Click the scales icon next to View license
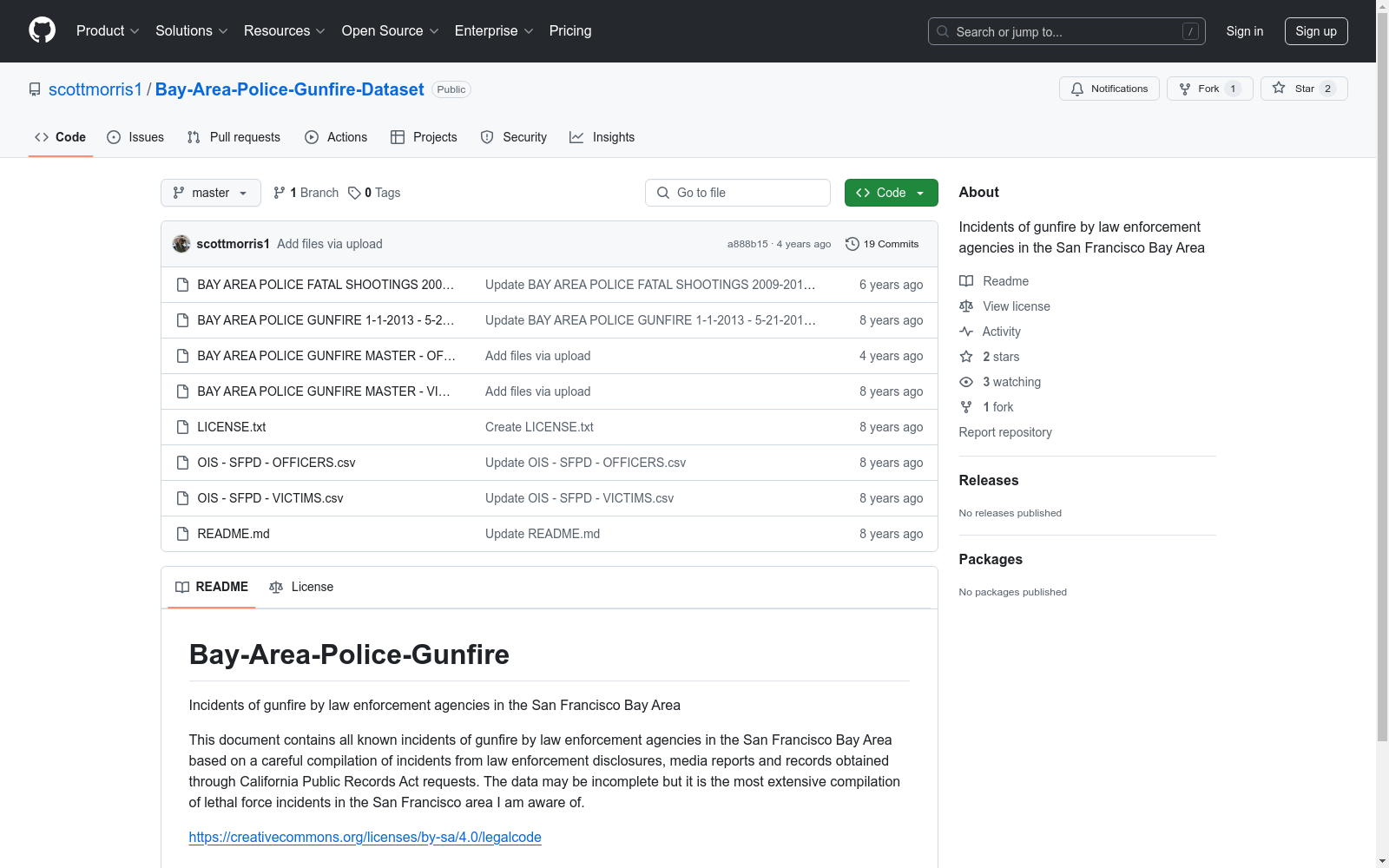Viewport: 1389px width, 868px height. pos(966,306)
